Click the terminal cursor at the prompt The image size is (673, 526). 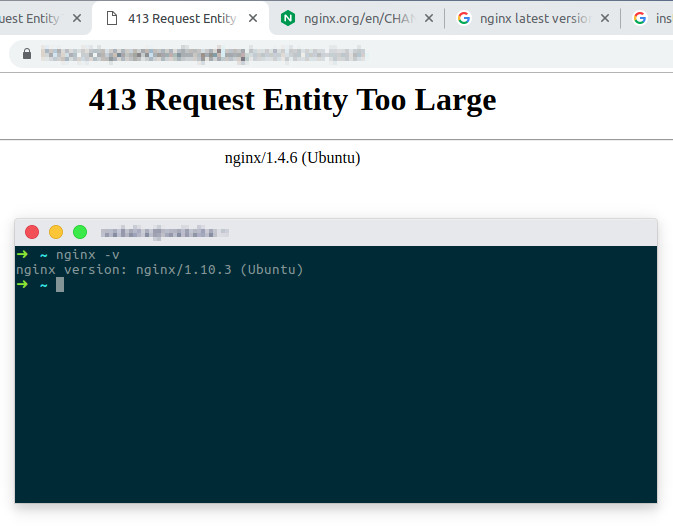(60, 285)
